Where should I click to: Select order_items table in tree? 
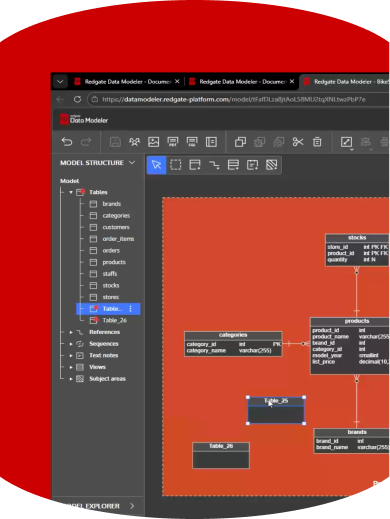[118, 239]
